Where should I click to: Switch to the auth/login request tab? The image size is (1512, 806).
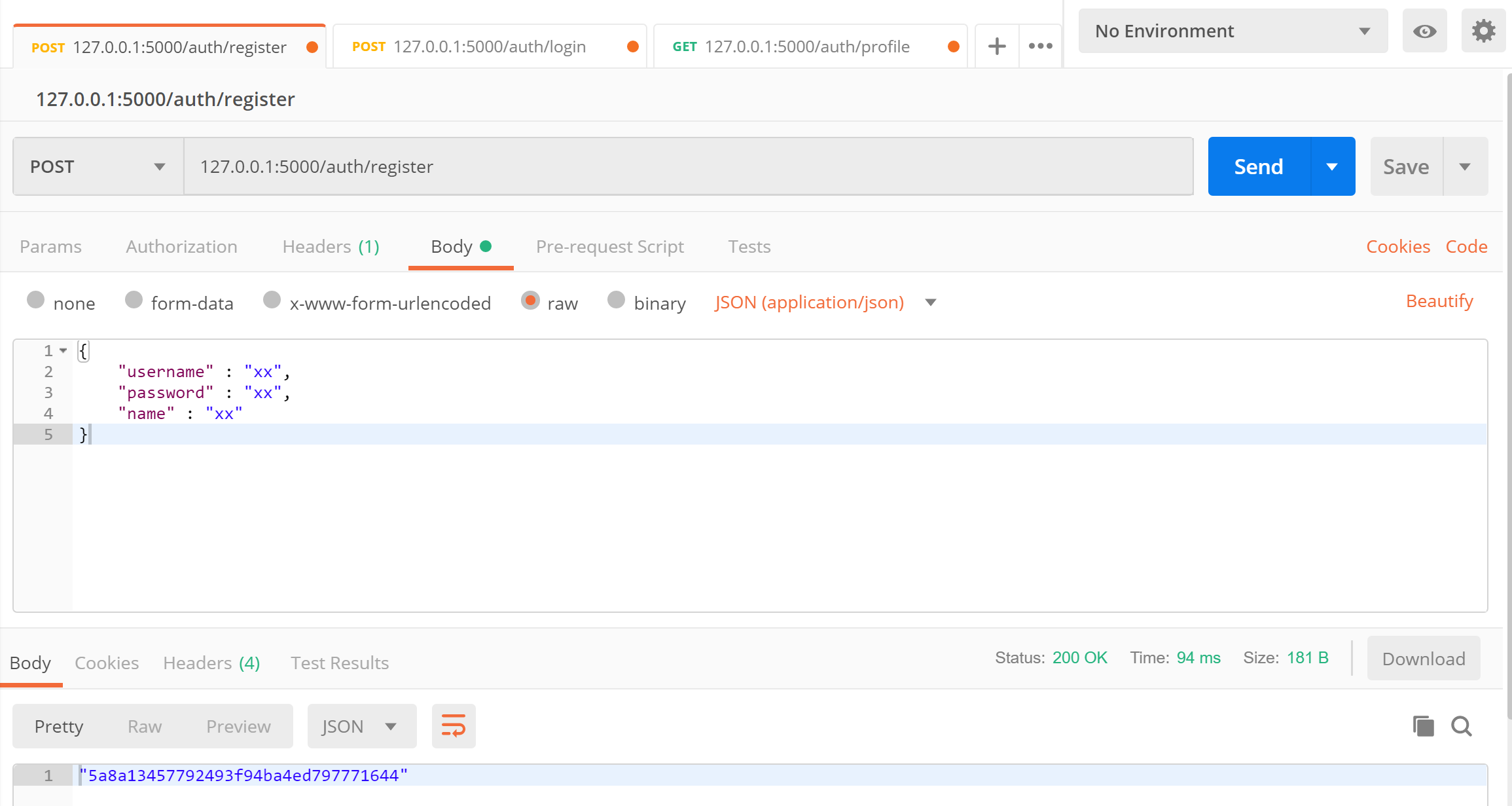click(489, 46)
